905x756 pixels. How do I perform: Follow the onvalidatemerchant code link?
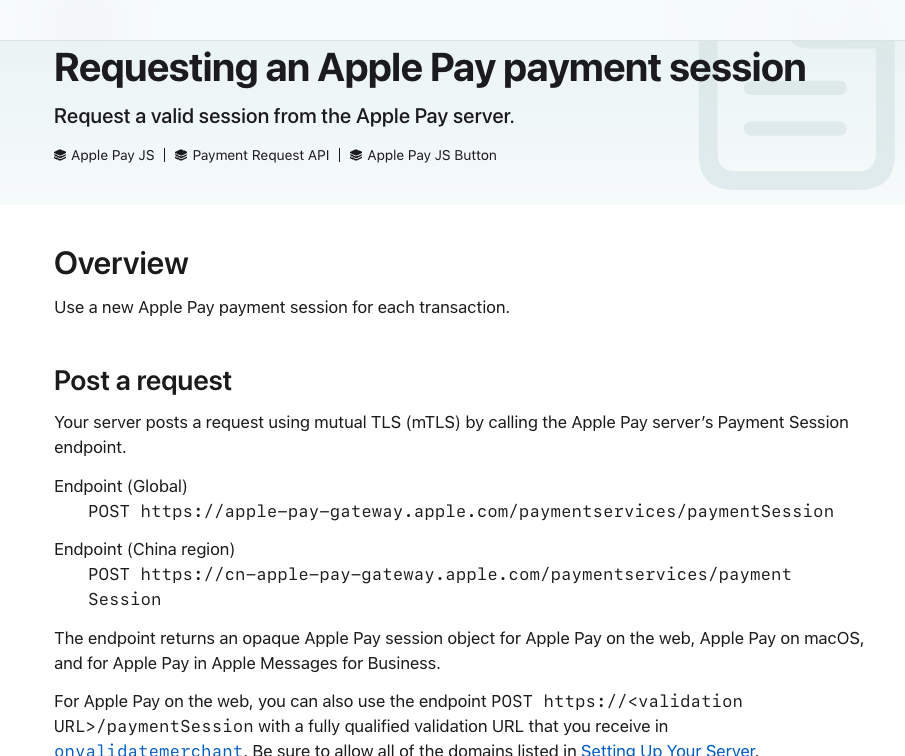[x=148, y=750]
